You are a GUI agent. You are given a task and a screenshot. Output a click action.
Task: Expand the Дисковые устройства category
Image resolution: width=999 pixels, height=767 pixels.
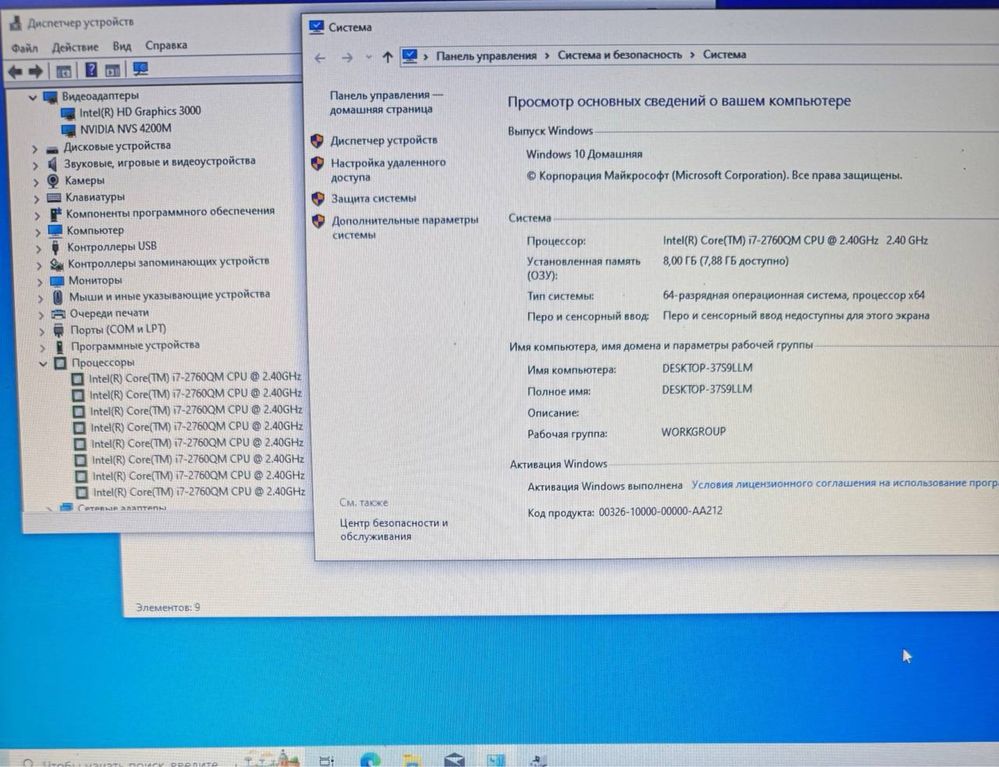point(35,149)
